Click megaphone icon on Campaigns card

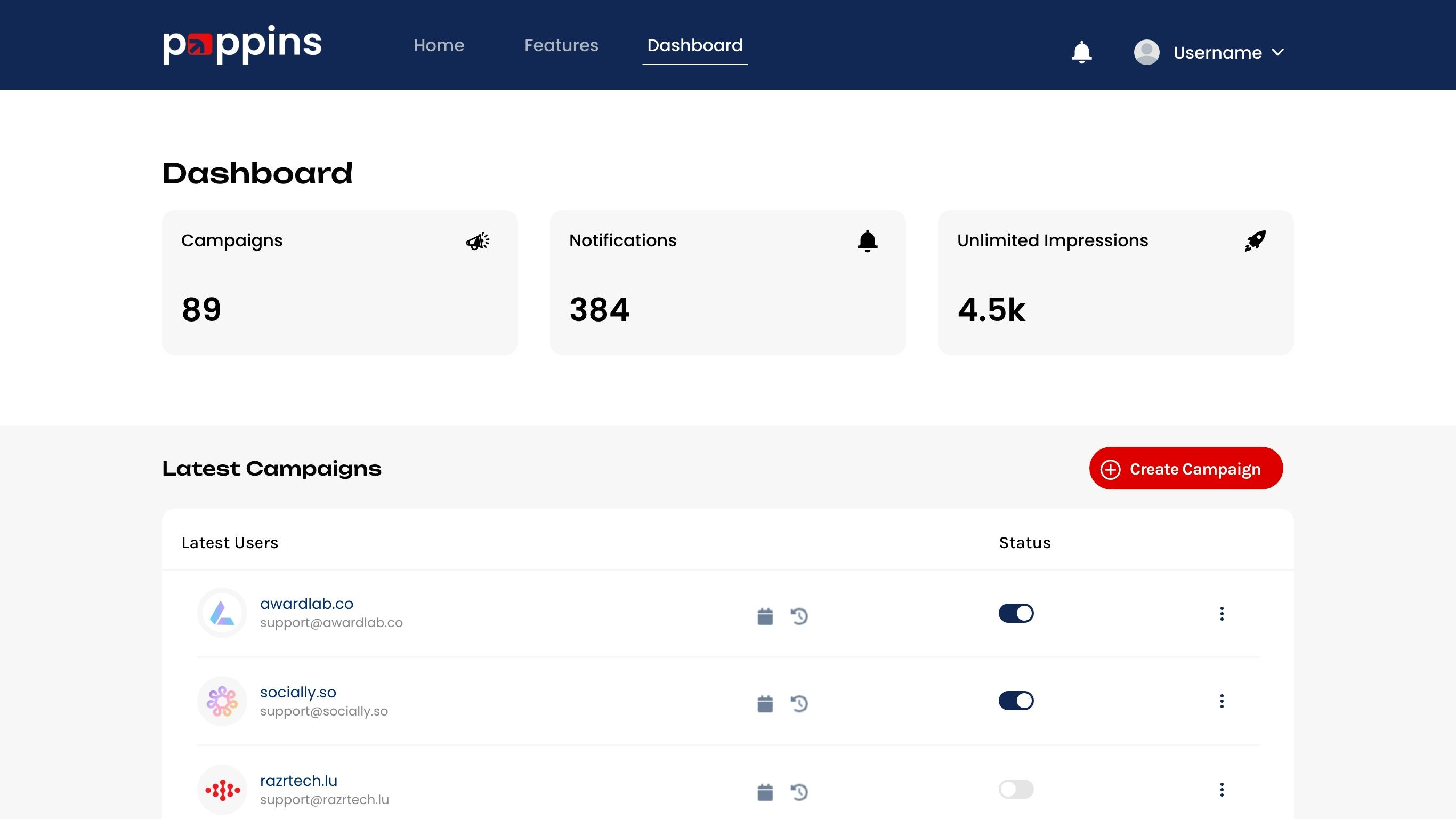(x=478, y=241)
